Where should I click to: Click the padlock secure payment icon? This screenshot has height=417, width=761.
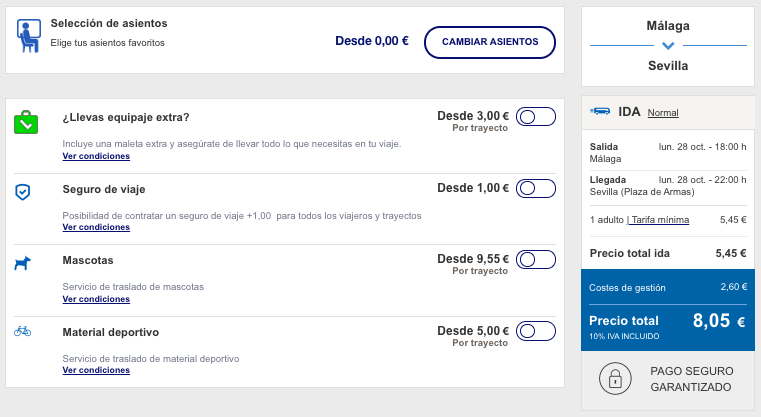tap(615, 378)
